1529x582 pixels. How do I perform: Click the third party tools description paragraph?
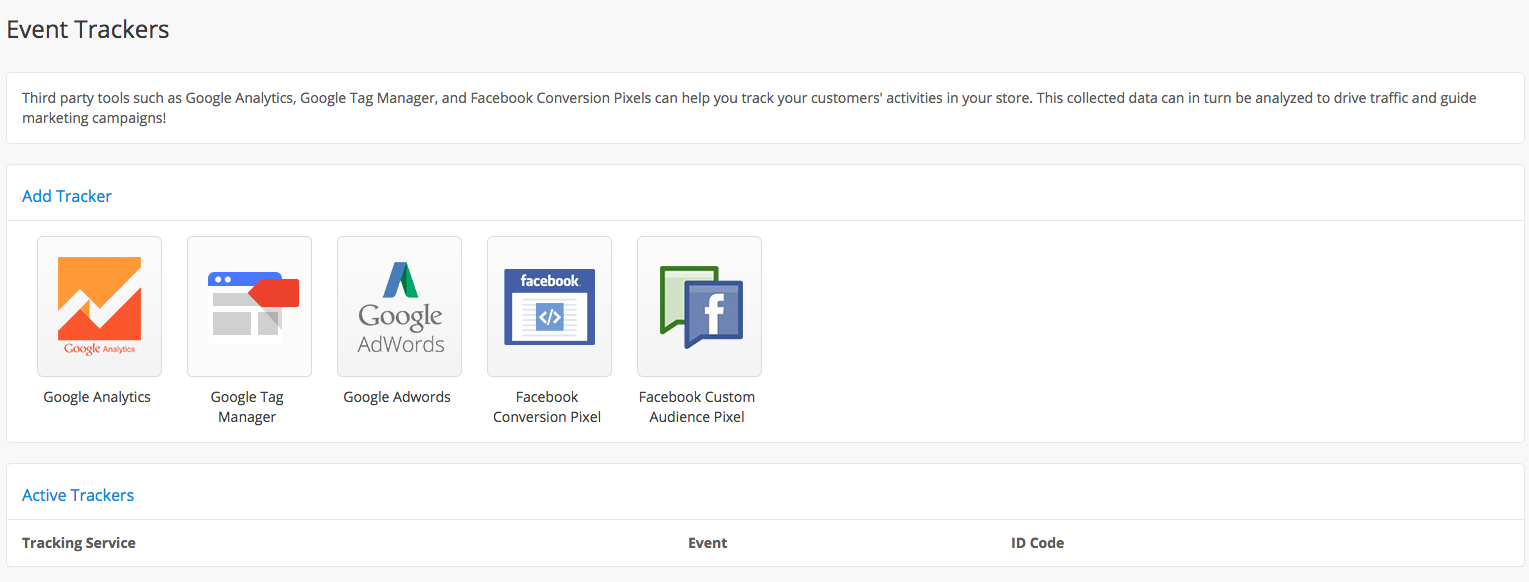click(x=750, y=108)
